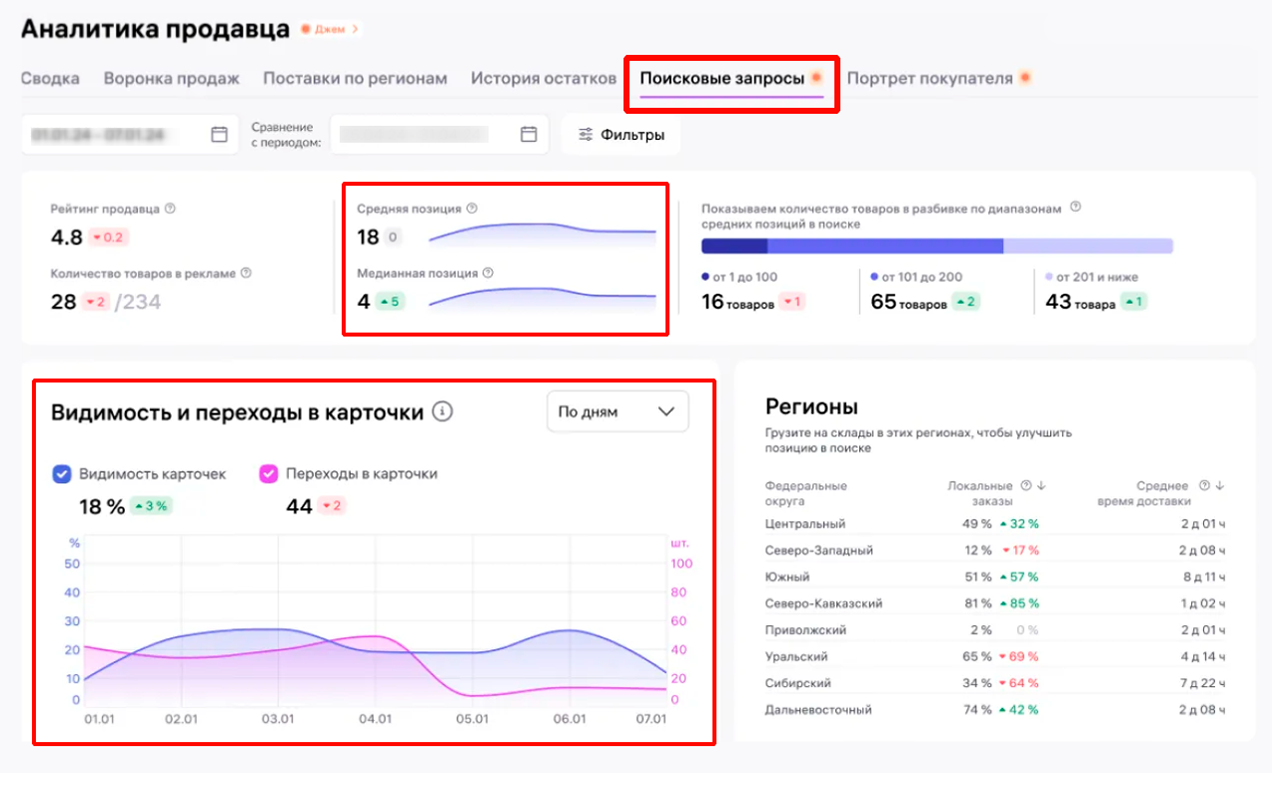Toggle sorting on Среднее время доставки column
1272x786 pixels.
(1218, 486)
